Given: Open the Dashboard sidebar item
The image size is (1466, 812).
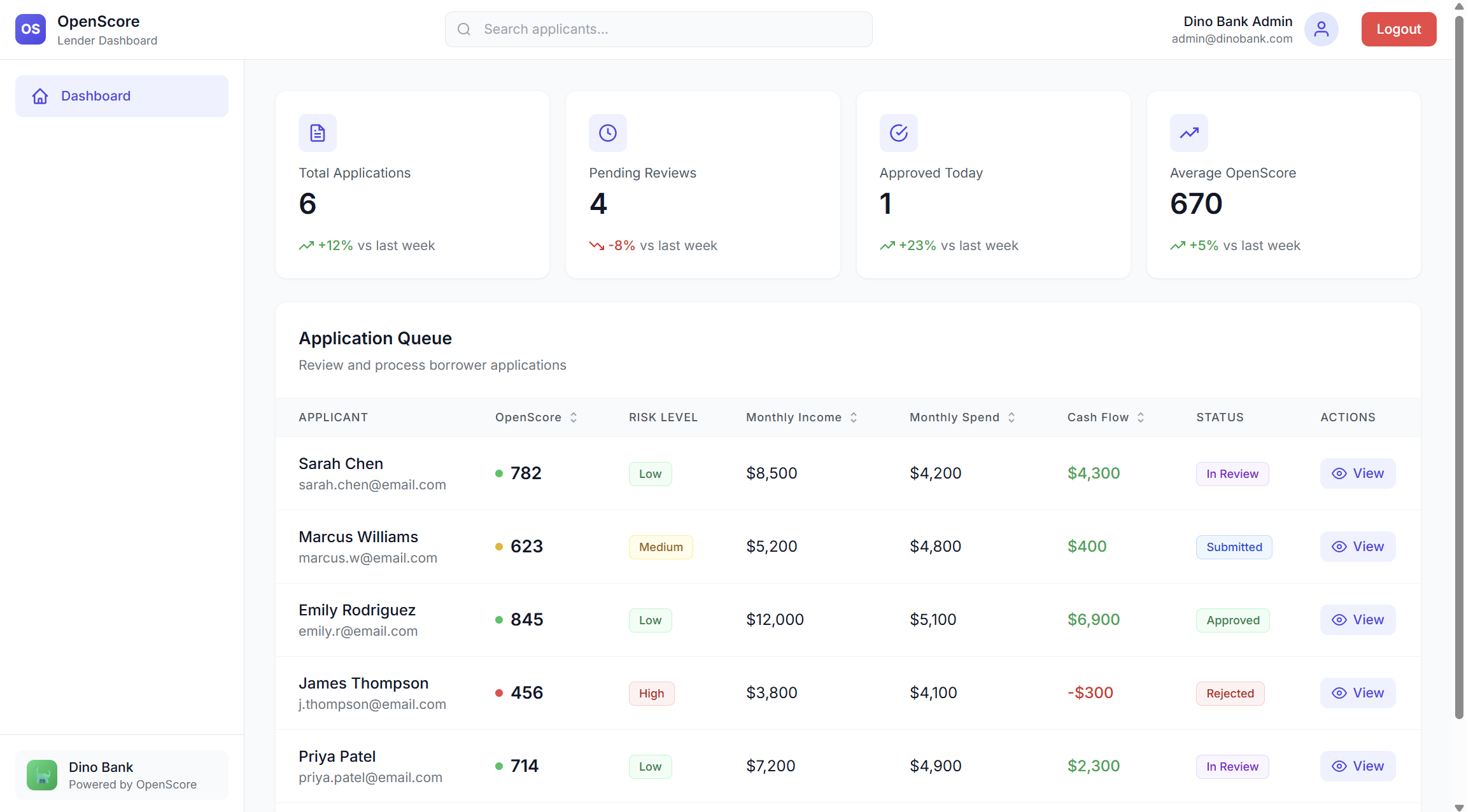Looking at the screenshot, I should tap(122, 96).
